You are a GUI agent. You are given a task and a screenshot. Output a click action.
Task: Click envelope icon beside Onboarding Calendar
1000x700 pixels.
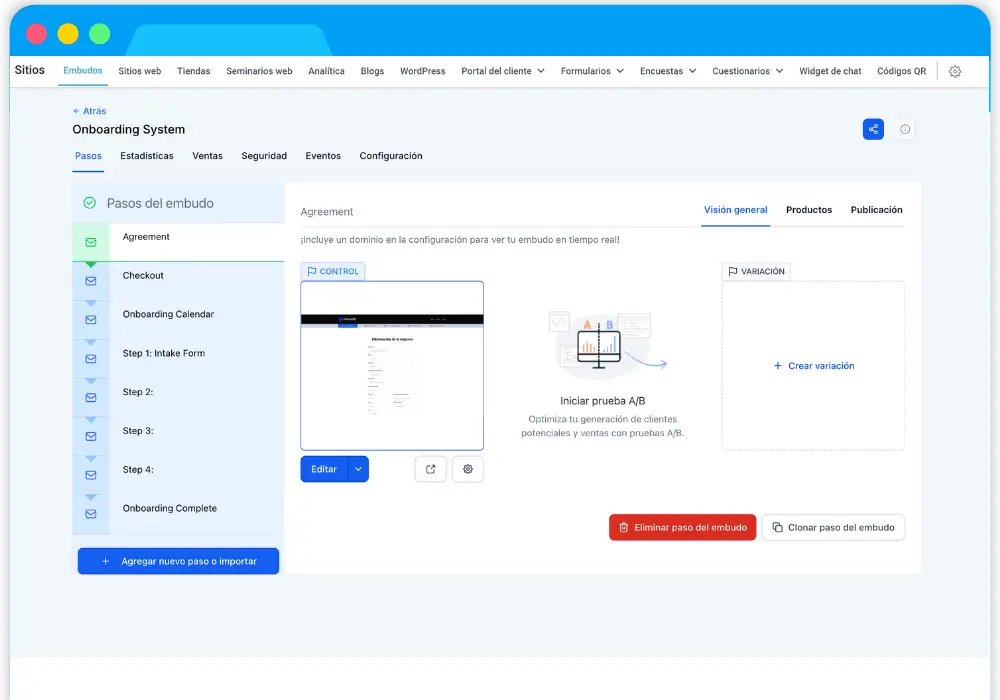point(91,320)
